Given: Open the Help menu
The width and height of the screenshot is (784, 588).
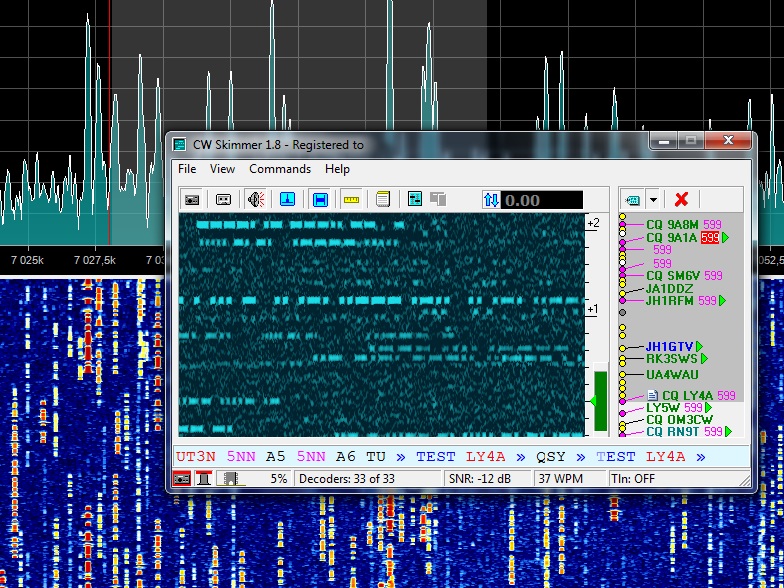Looking at the screenshot, I should click(x=337, y=169).
